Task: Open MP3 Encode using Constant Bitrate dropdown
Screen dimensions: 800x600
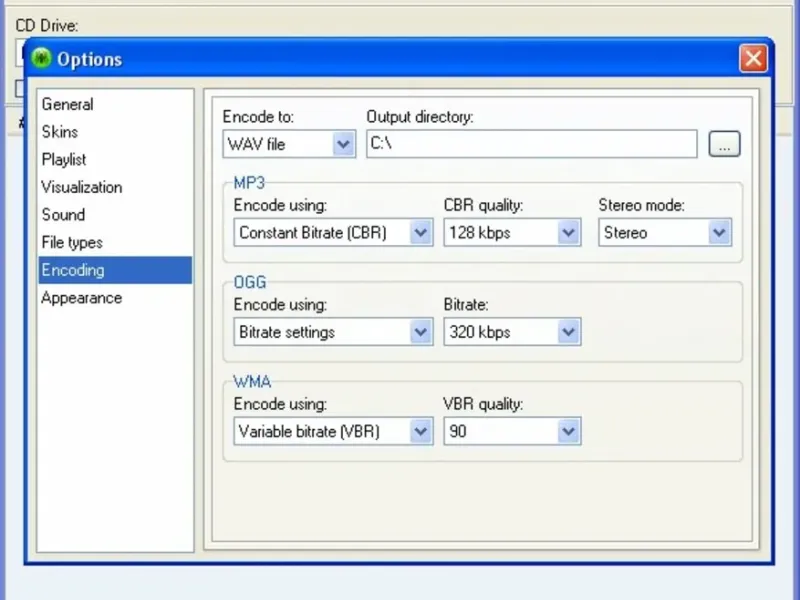Action: click(x=333, y=233)
